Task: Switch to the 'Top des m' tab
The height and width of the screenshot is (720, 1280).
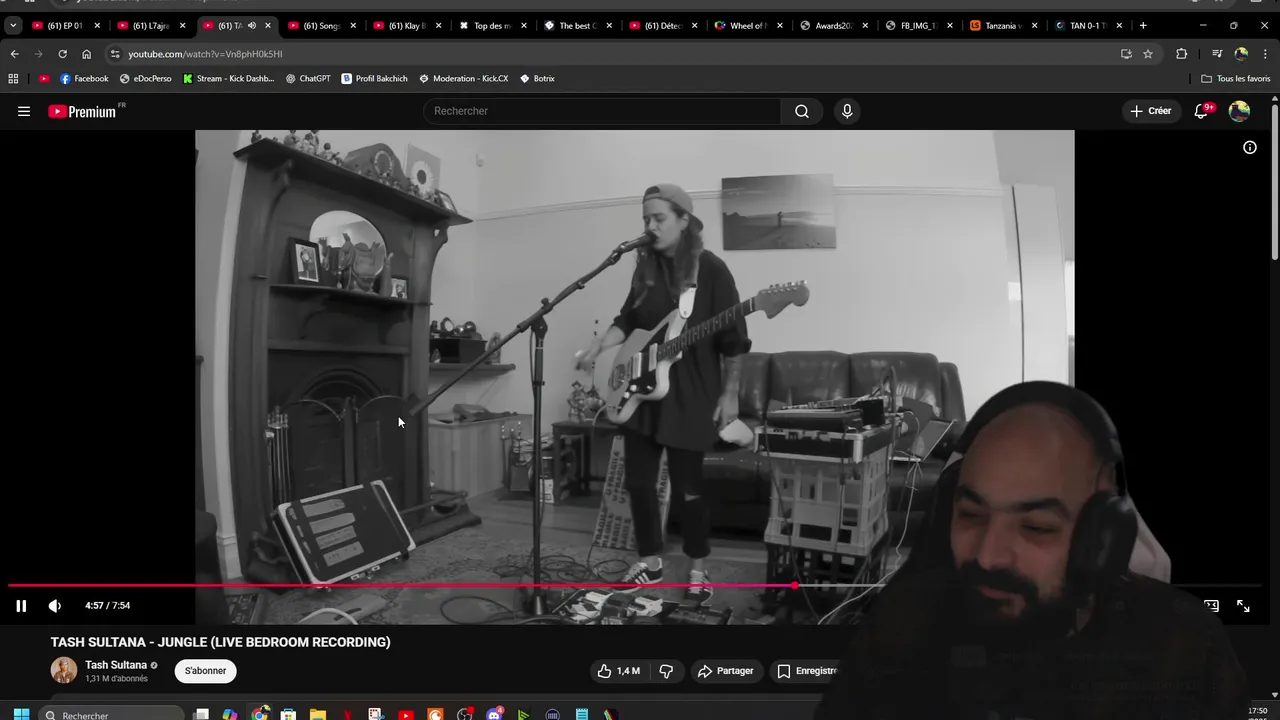Action: tap(491, 25)
